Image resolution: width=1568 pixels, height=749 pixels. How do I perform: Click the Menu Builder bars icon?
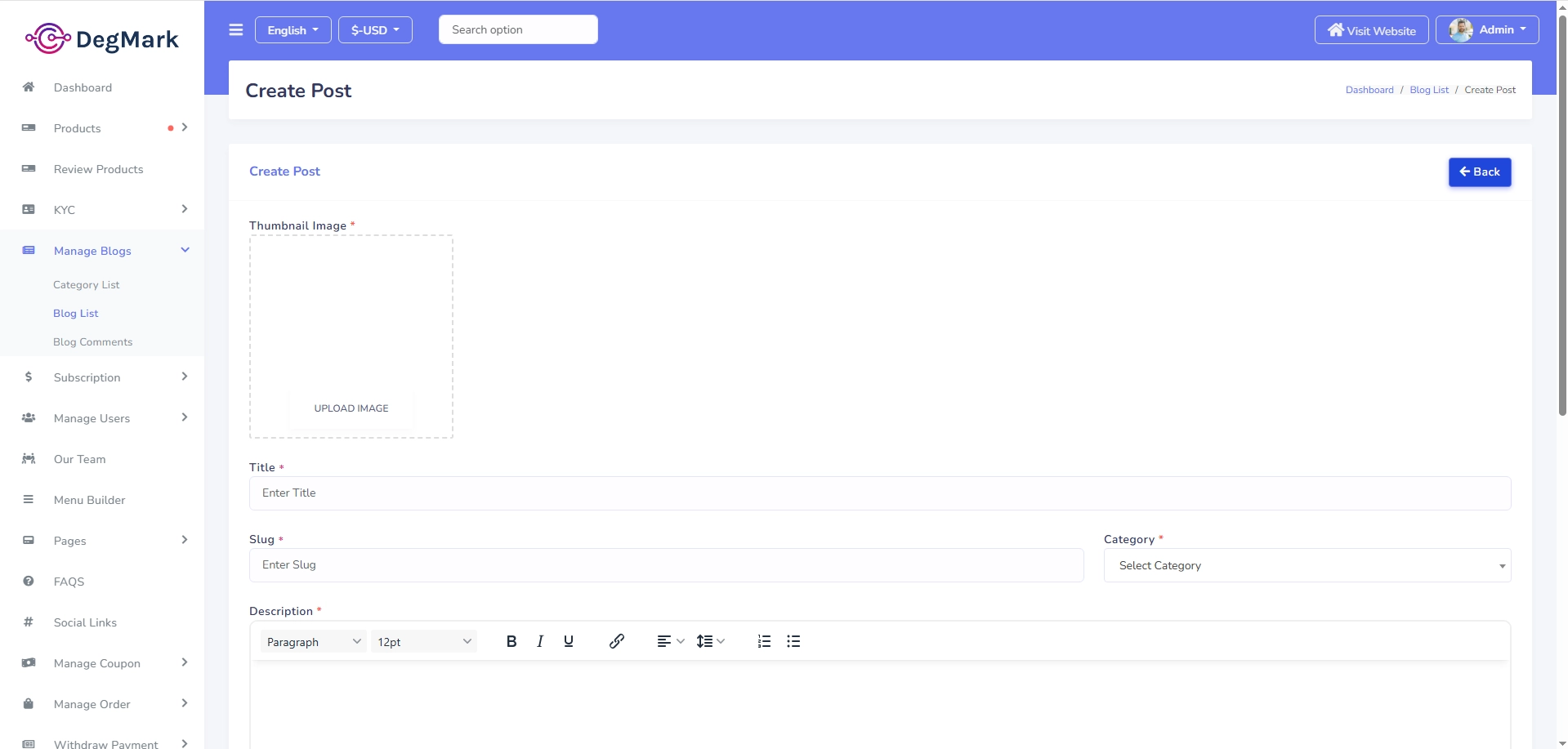point(29,499)
